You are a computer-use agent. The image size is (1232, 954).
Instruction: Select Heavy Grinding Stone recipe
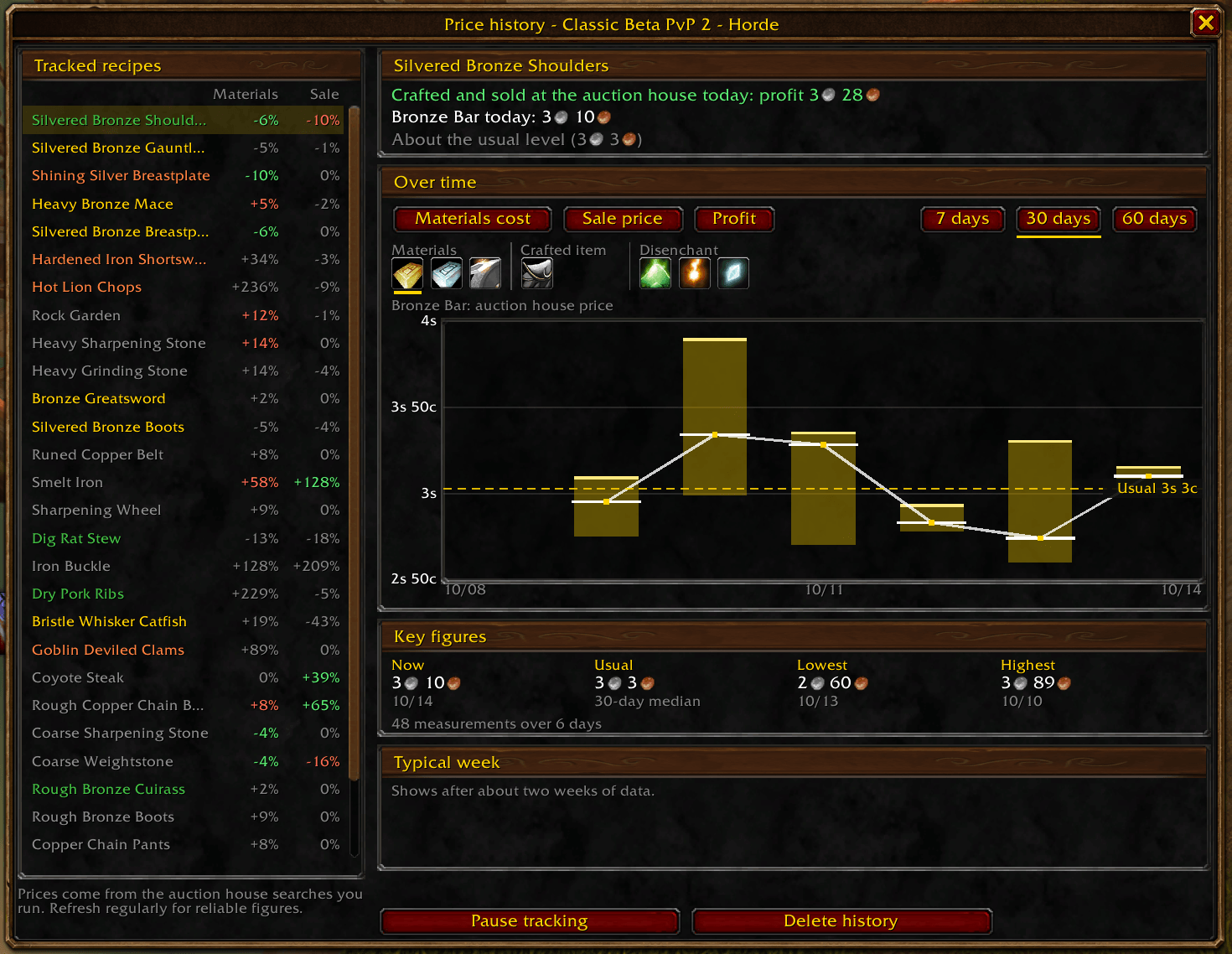pos(185,371)
